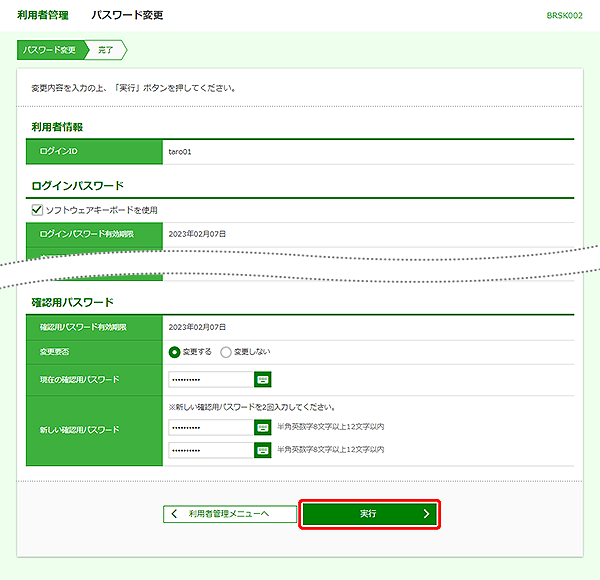600x580 pixels.
Task: Click the 変更要否 label cell
Action: pos(95,352)
